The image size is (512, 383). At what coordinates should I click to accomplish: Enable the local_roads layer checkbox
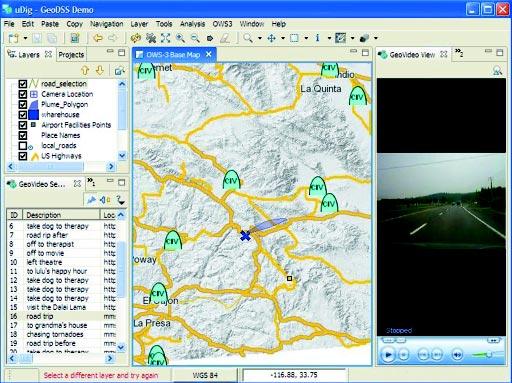[23, 146]
